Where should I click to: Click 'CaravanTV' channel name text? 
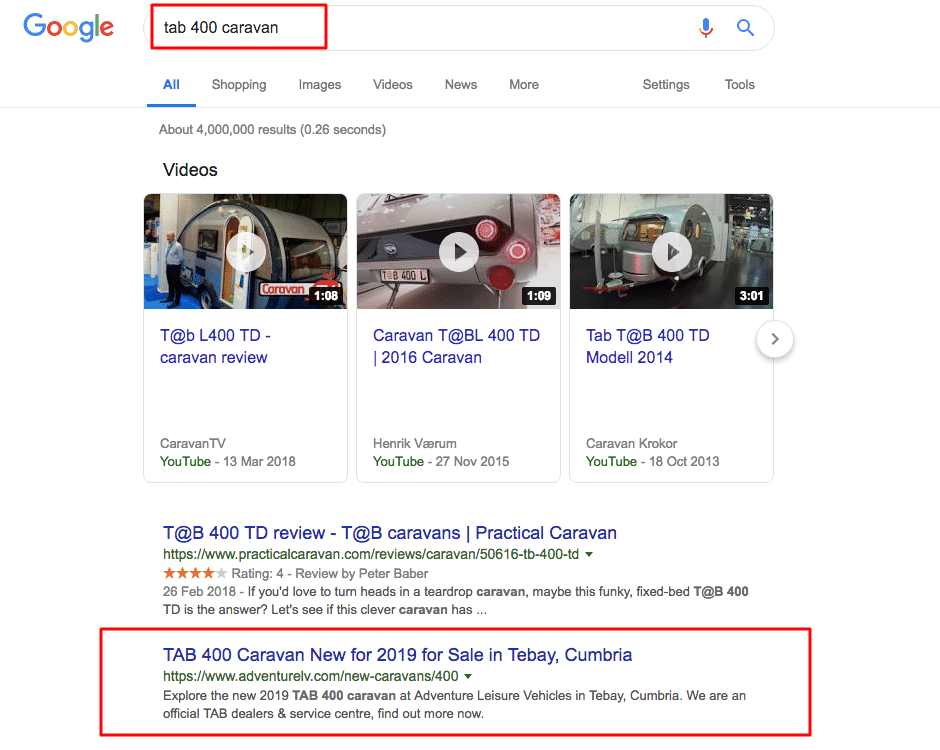click(x=192, y=444)
